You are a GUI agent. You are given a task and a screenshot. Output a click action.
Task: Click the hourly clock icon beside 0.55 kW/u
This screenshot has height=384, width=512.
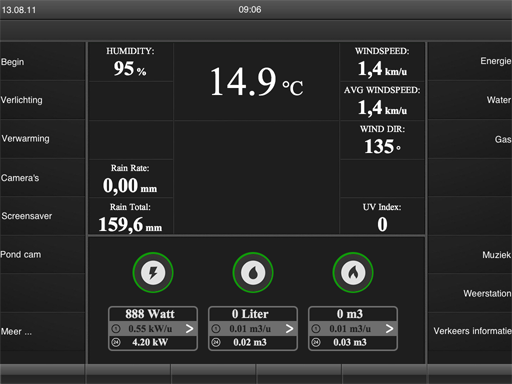tap(116, 329)
